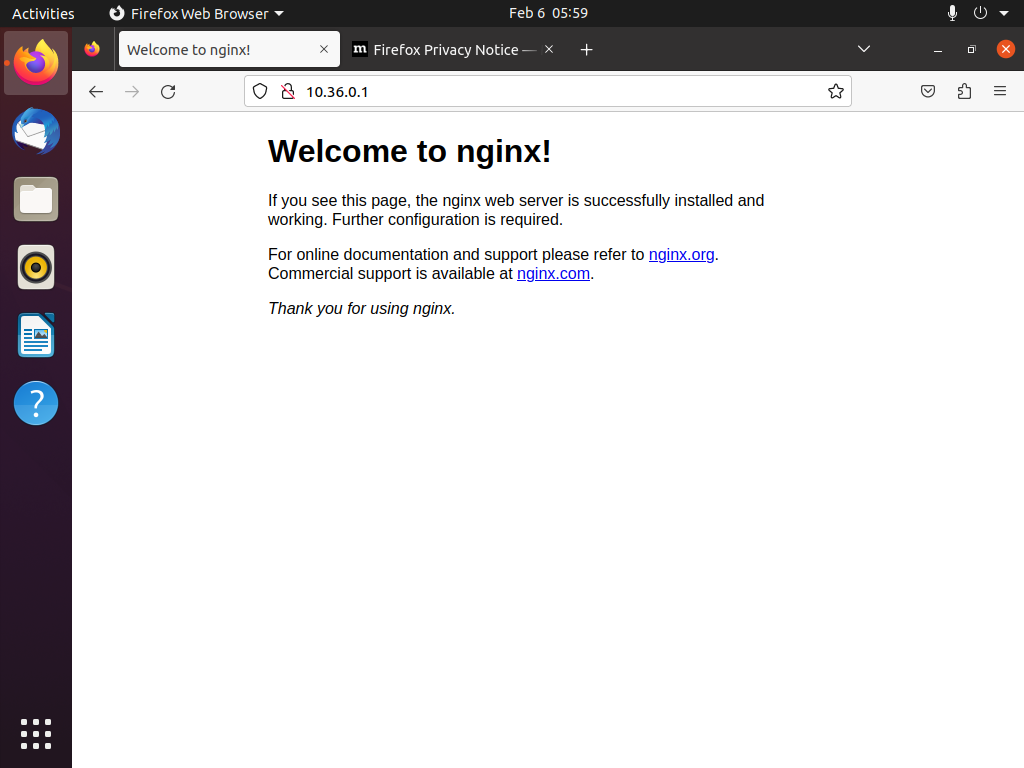
Task: Close the Firefox Privacy Notice tab
Action: 549,49
